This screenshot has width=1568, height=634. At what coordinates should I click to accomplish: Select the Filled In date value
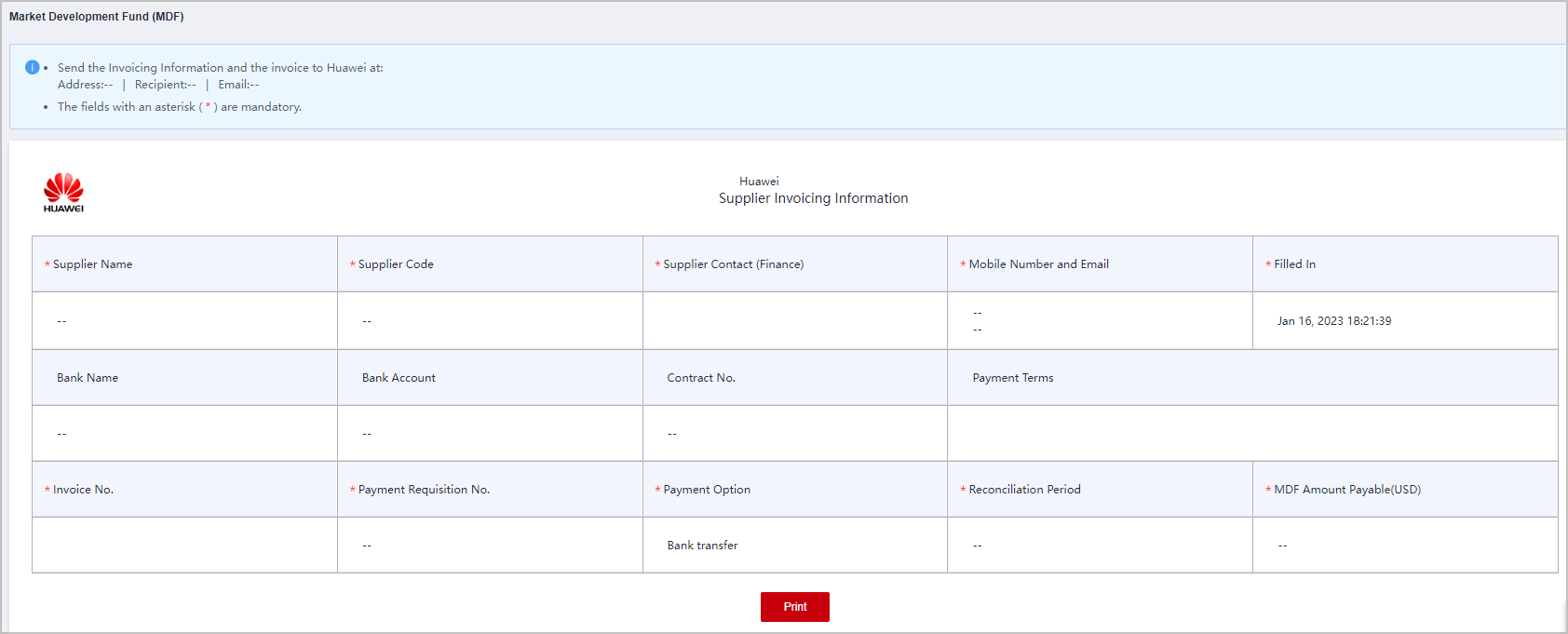(x=1333, y=321)
